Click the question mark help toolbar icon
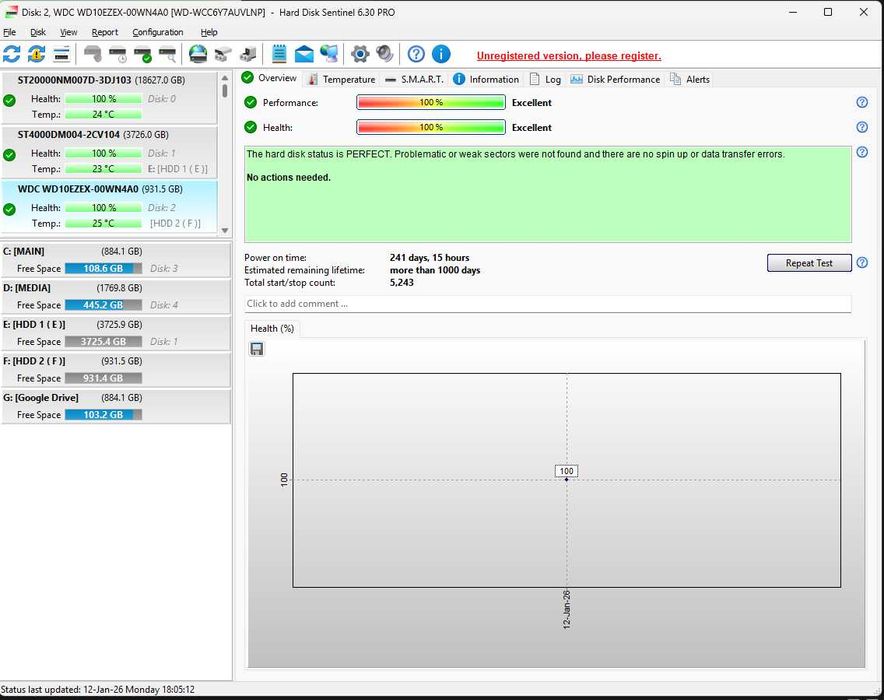The width and height of the screenshot is (884, 700). pyautogui.click(x=416, y=54)
